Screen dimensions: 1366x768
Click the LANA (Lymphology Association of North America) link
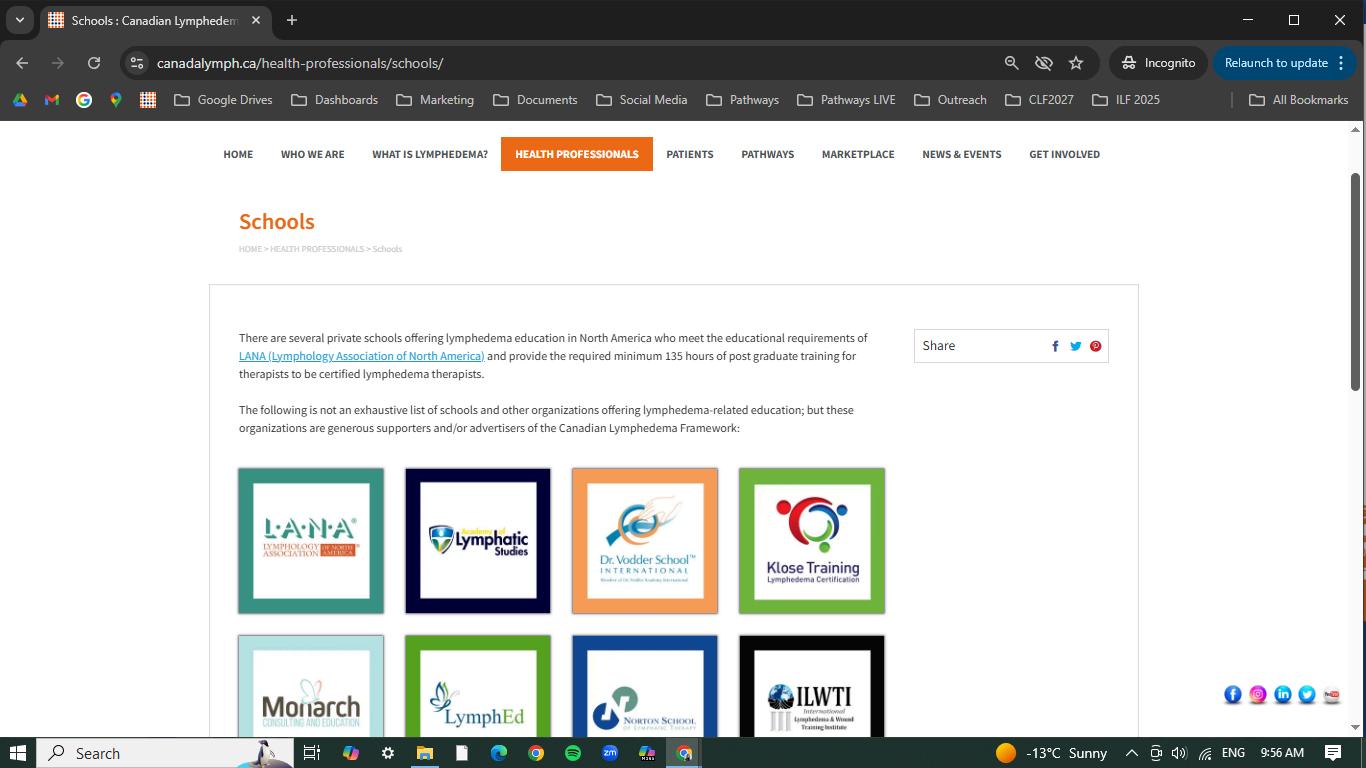pos(361,356)
